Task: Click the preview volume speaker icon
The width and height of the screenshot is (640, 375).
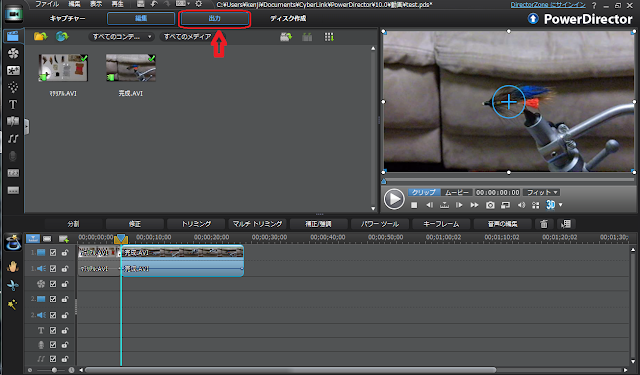Action: (x=521, y=205)
